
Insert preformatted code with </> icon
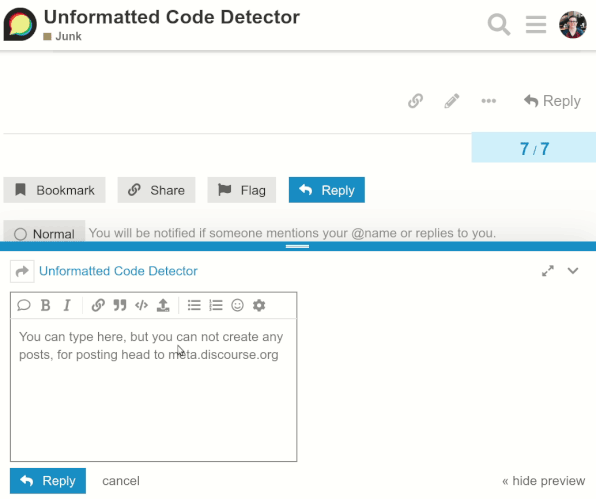141,305
